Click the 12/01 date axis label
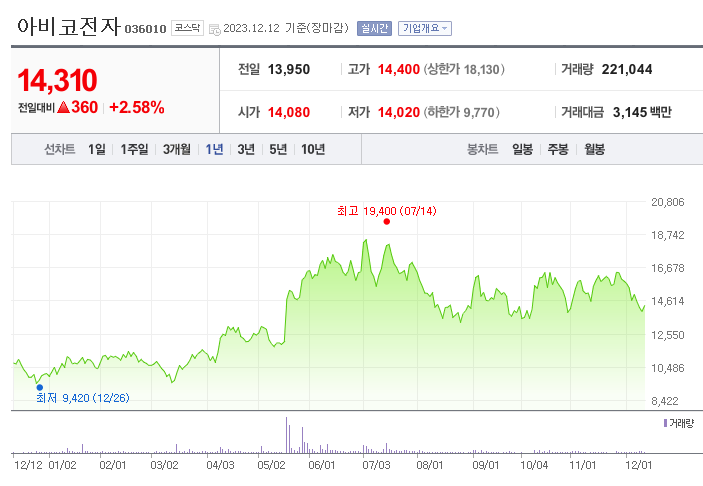Screen dimensions: 703x486 click(x=638, y=465)
